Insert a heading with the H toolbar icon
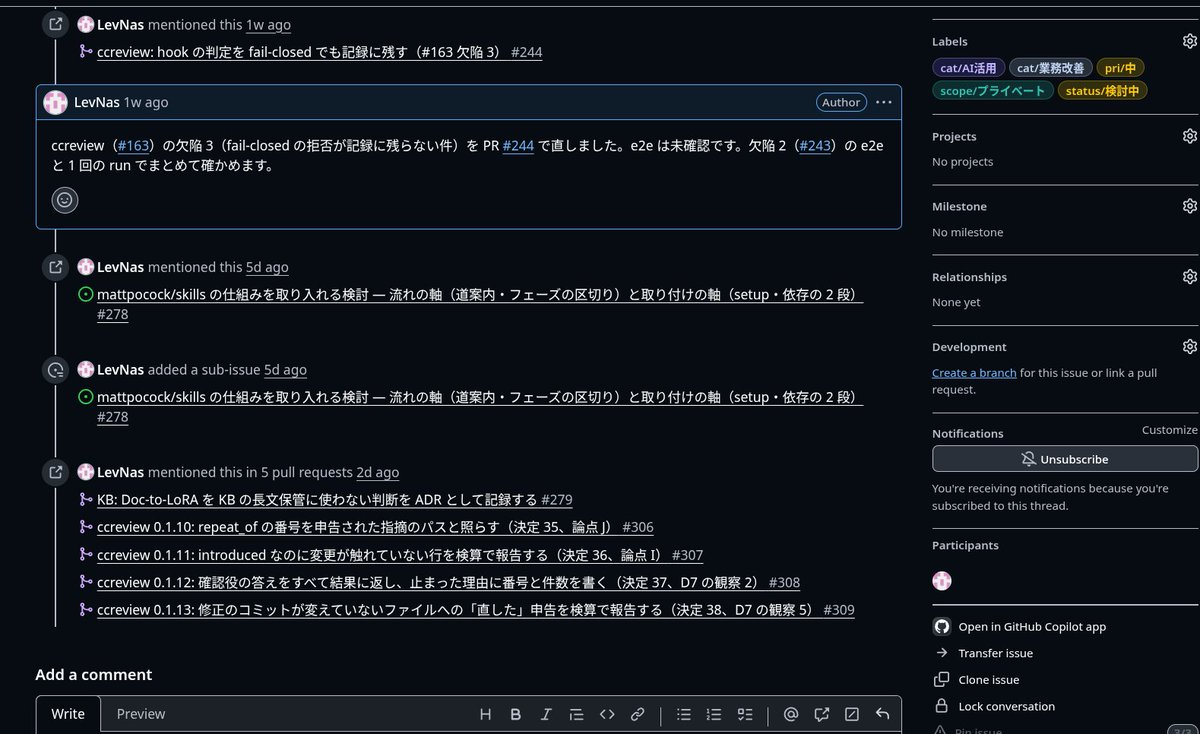 (x=486, y=714)
